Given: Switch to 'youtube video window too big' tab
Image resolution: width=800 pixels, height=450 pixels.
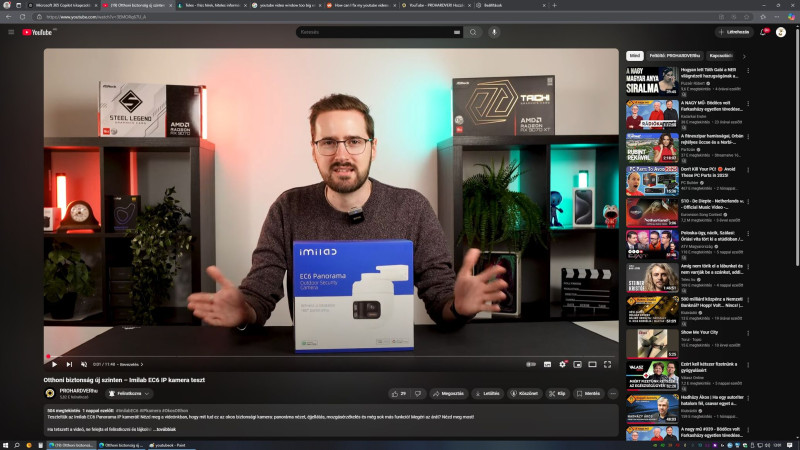Looking at the screenshot, I should coord(286,5).
